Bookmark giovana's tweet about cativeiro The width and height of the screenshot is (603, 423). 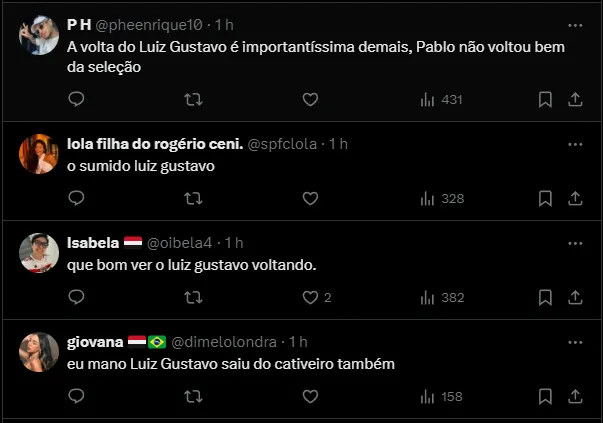pos(545,396)
